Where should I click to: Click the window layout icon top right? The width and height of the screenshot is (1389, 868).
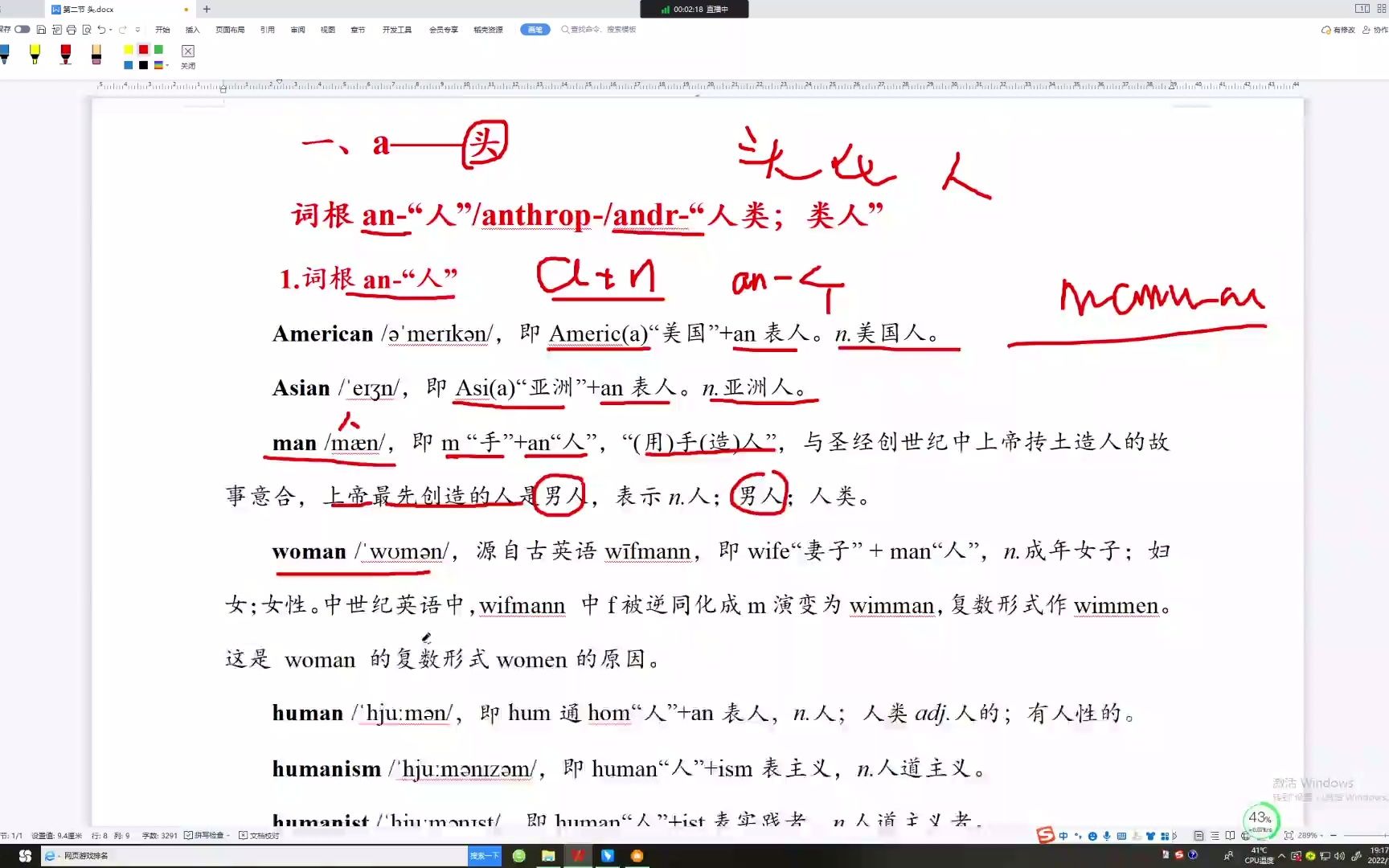[1362, 9]
